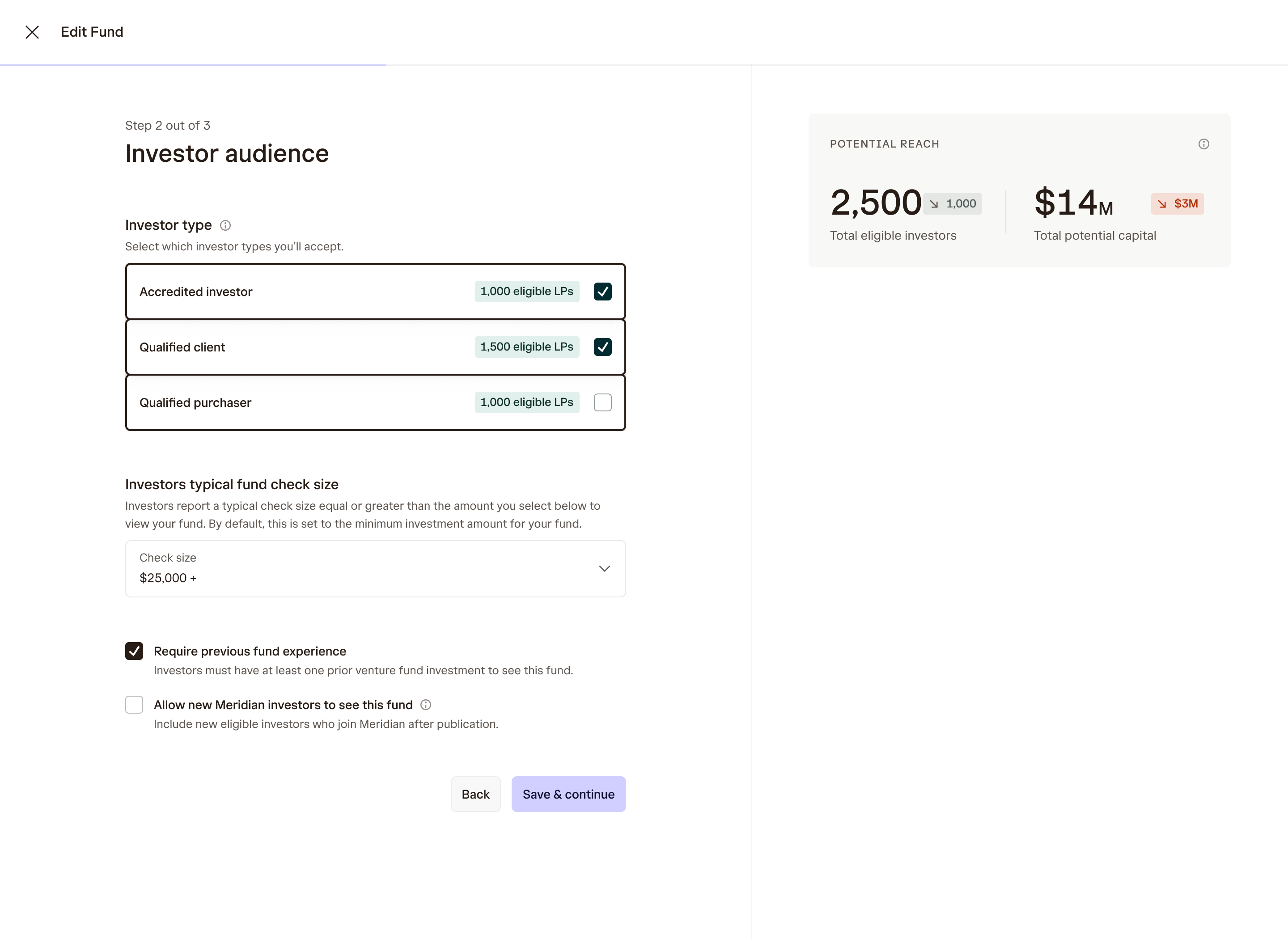Viewport: 1288px width, 939px height.
Task: Click the Investor type info icon
Action: click(226, 226)
